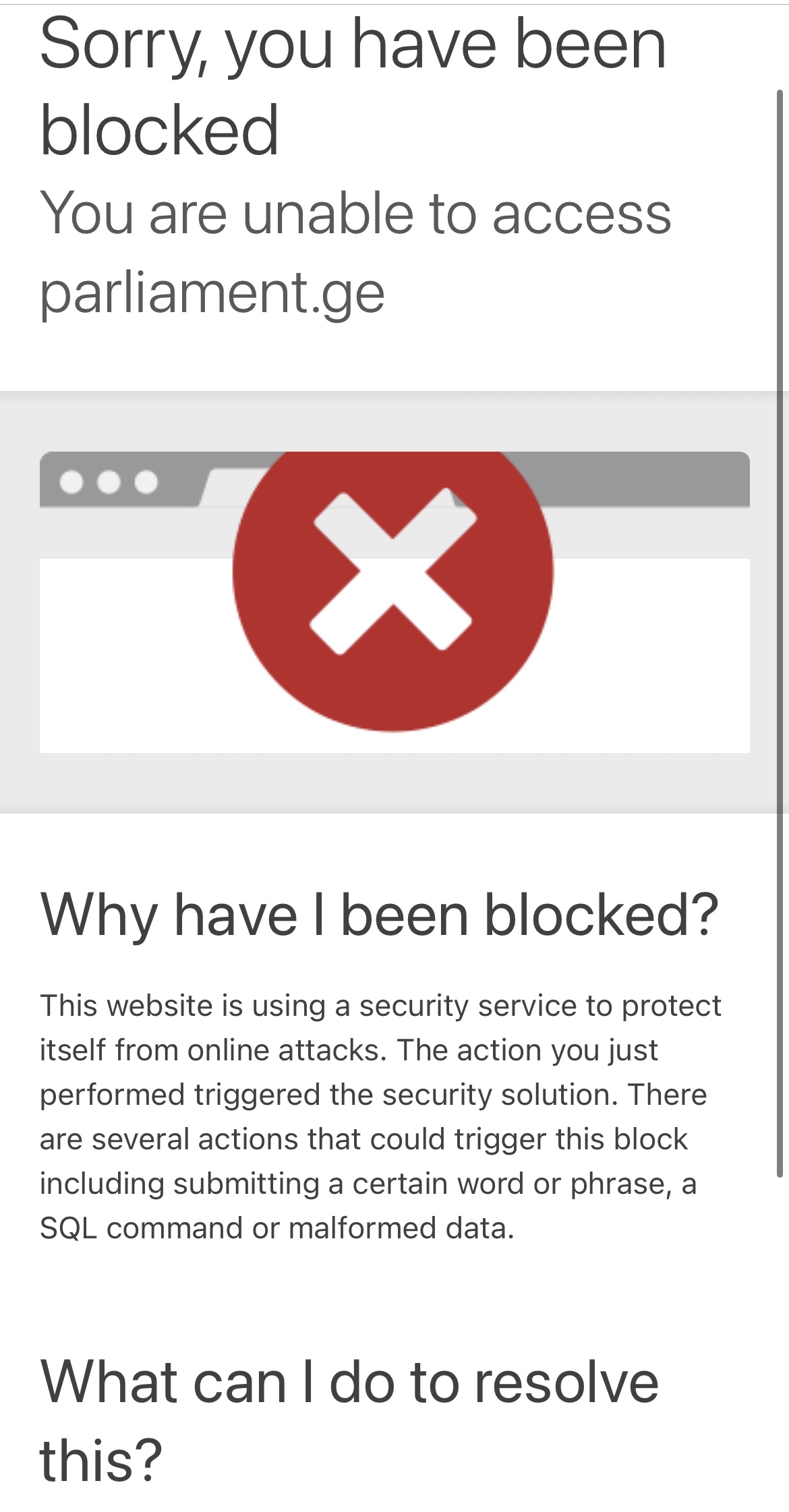The height and width of the screenshot is (1512, 789).
Task: Click the first dot in browser illustration
Action: [71, 482]
